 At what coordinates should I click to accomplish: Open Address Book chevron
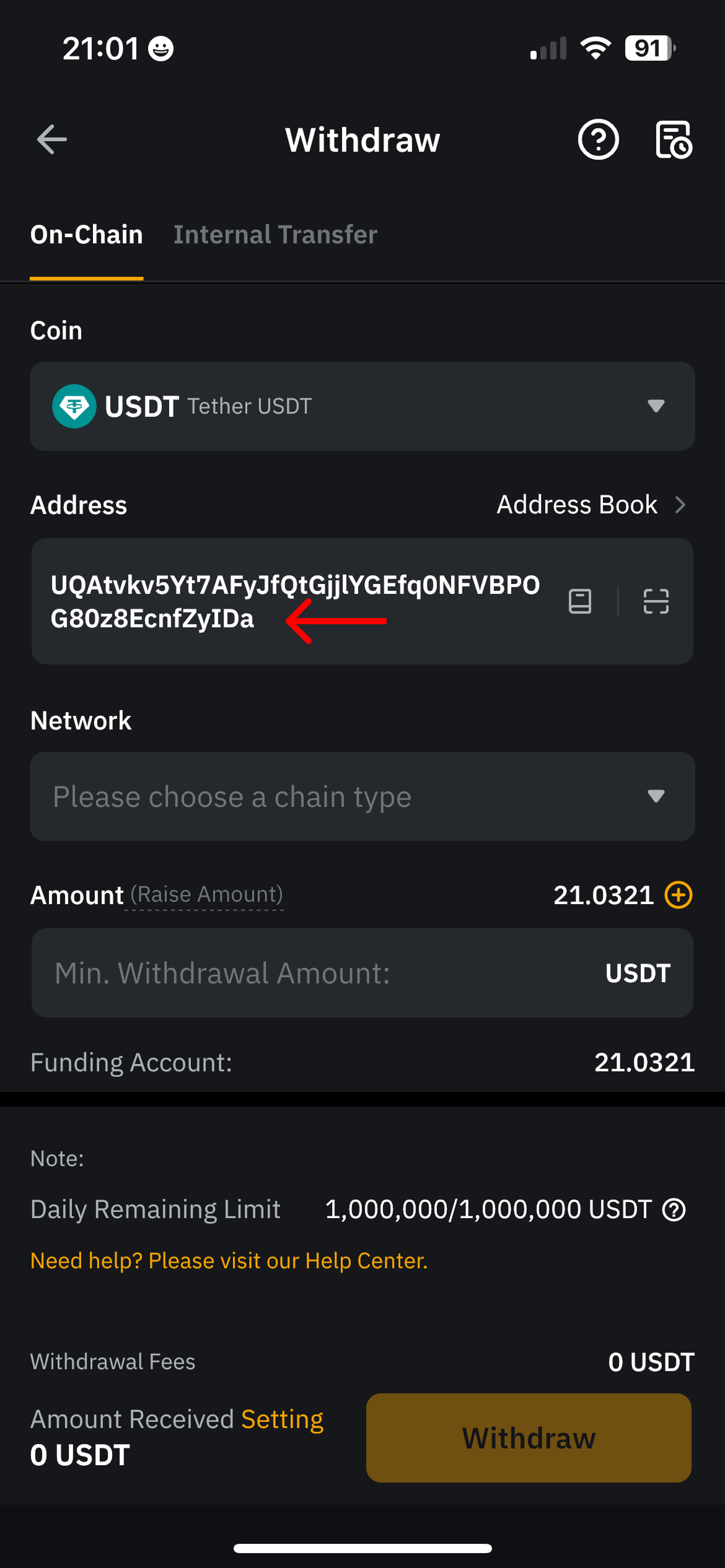click(x=680, y=505)
